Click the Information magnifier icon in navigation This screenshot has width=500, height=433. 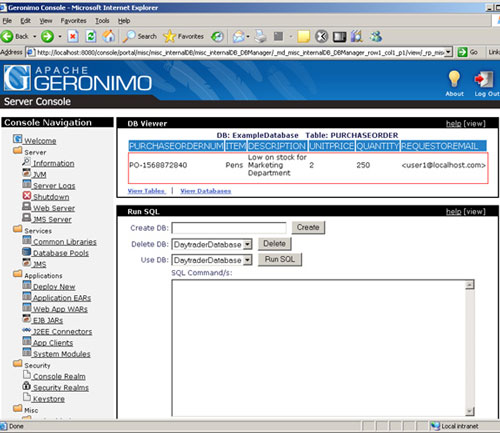pos(26,162)
